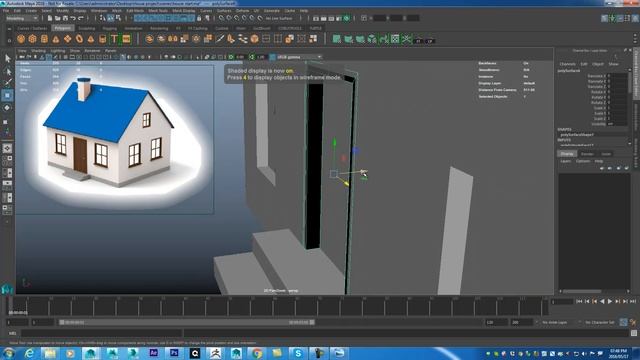Open the Script Editor icon

[634, 333]
